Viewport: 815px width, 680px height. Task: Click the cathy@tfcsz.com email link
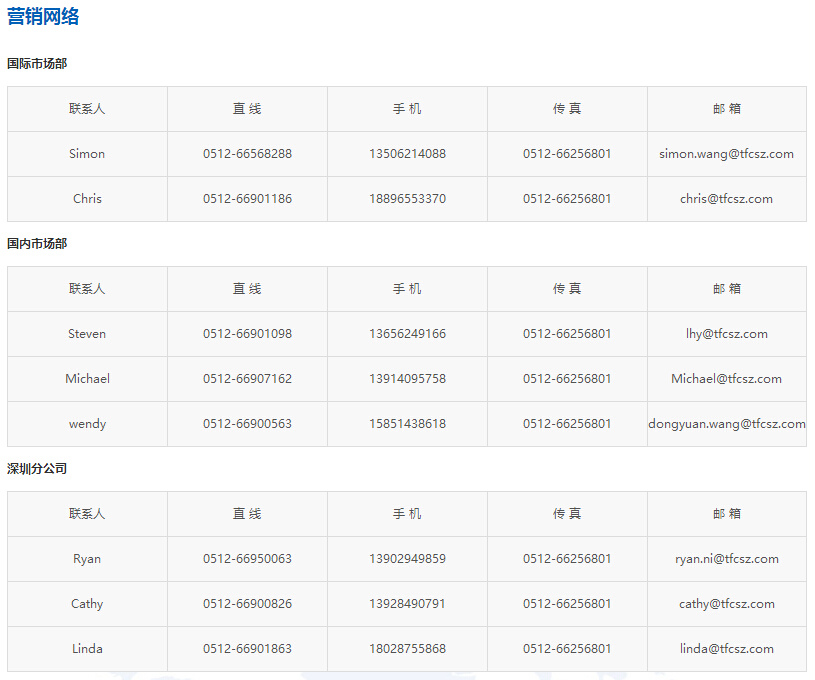click(726, 604)
